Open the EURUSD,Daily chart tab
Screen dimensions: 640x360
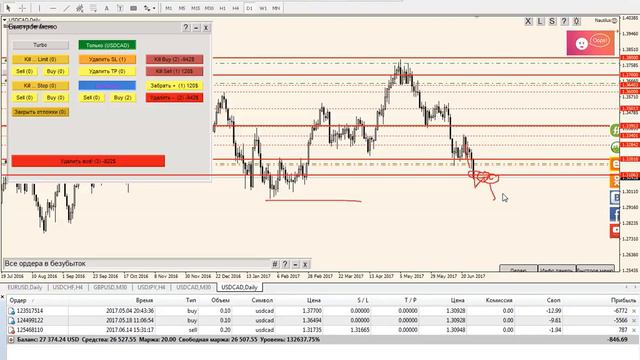pyautogui.click(x=25, y=287)
